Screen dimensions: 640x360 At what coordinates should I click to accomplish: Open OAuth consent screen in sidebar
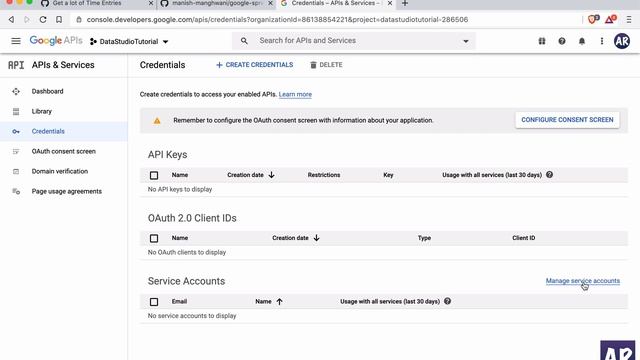click(x=64, y=151)
